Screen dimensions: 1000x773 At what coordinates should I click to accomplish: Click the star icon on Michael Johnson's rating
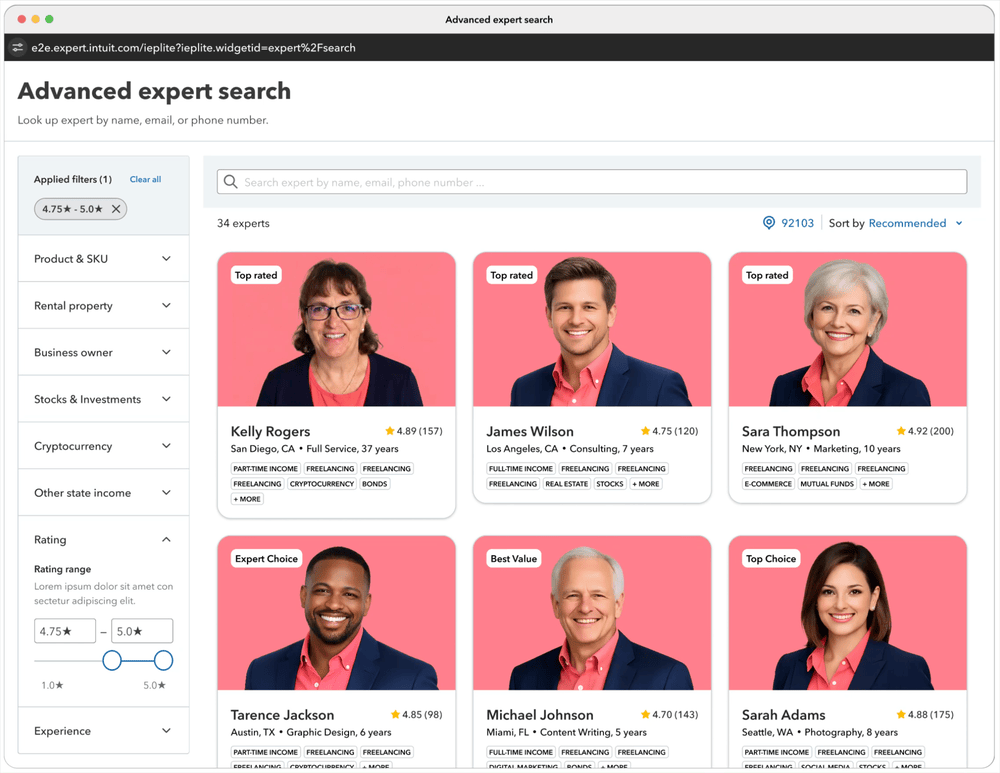[x=645, y=714]
